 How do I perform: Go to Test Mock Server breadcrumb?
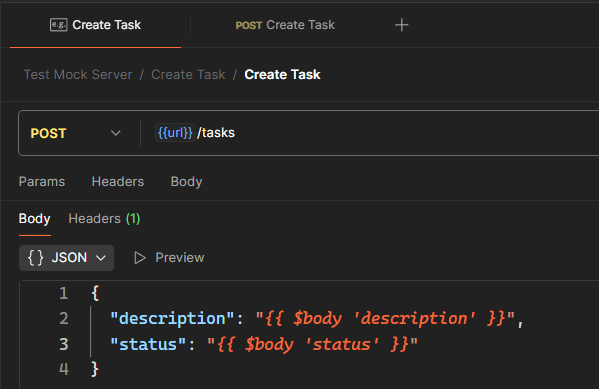coord(78,75)
